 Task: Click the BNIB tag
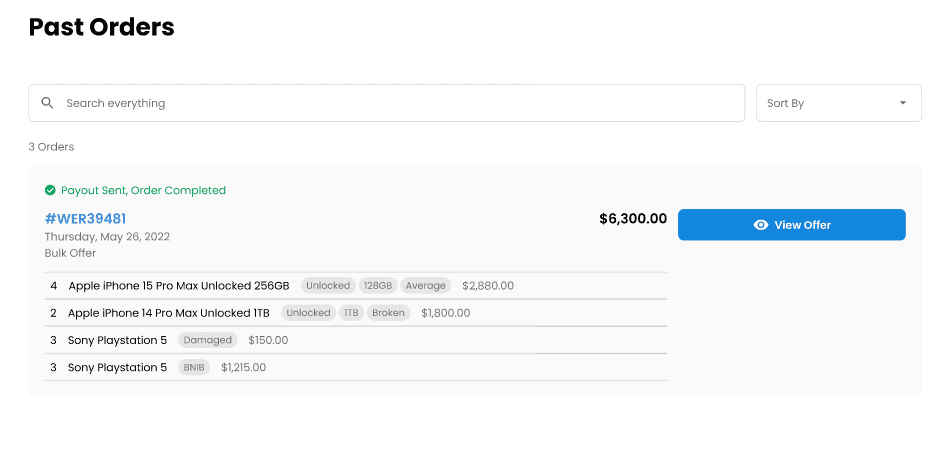(194, 367)
